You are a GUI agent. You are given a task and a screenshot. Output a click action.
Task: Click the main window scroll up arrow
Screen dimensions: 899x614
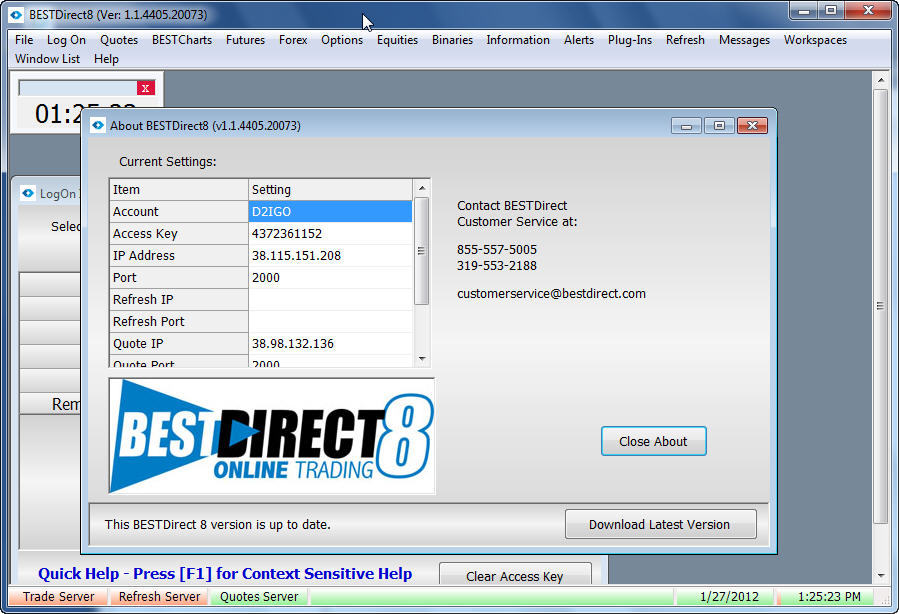click(881, 81)
